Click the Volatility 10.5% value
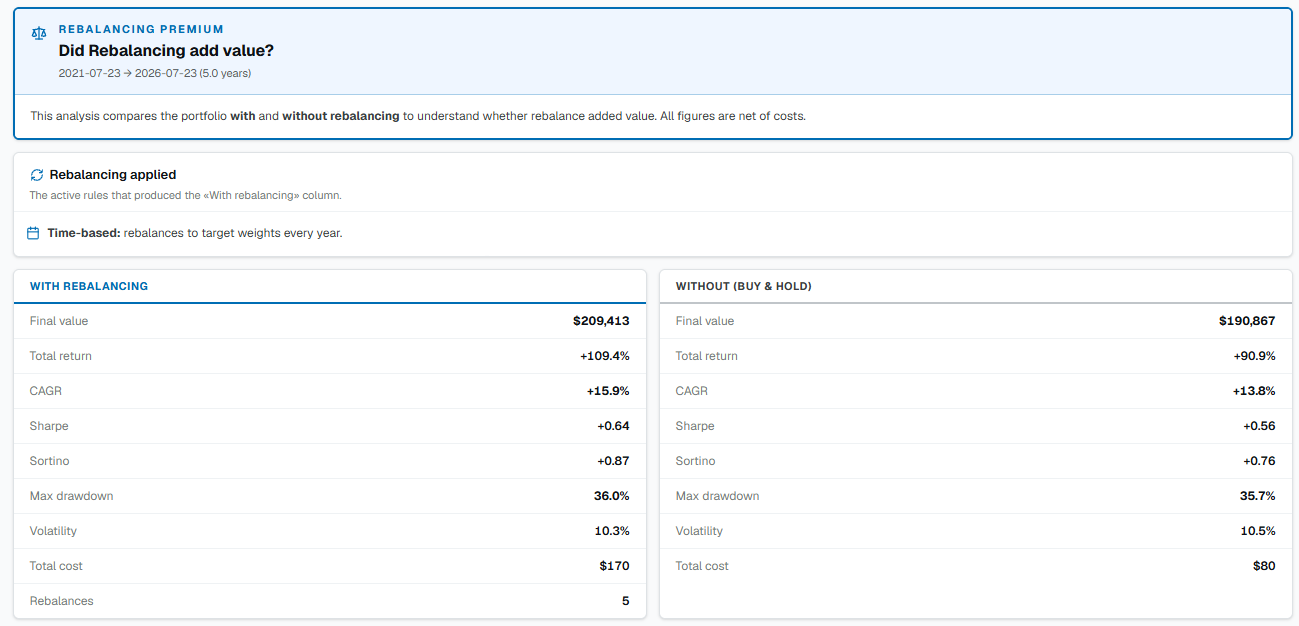This screenshot has width=1299, height=626. 1258,531
